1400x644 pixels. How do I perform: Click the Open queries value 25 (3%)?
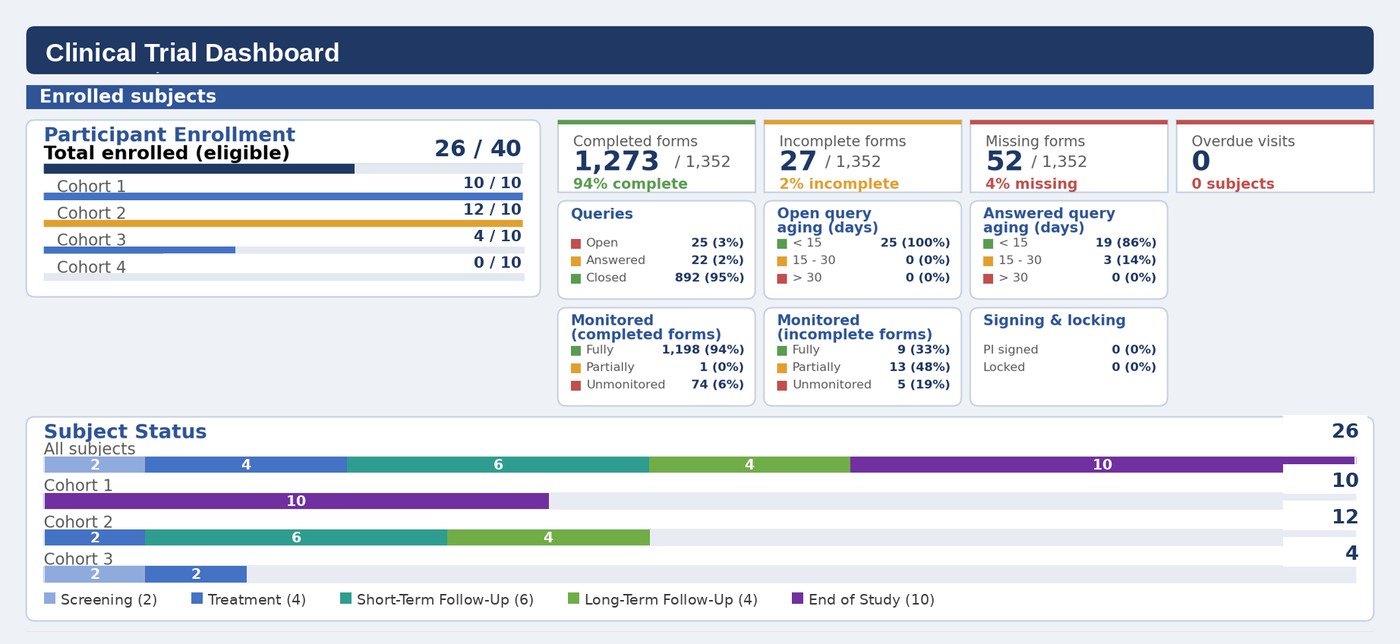pyautogui.click(x=717, y=243)
